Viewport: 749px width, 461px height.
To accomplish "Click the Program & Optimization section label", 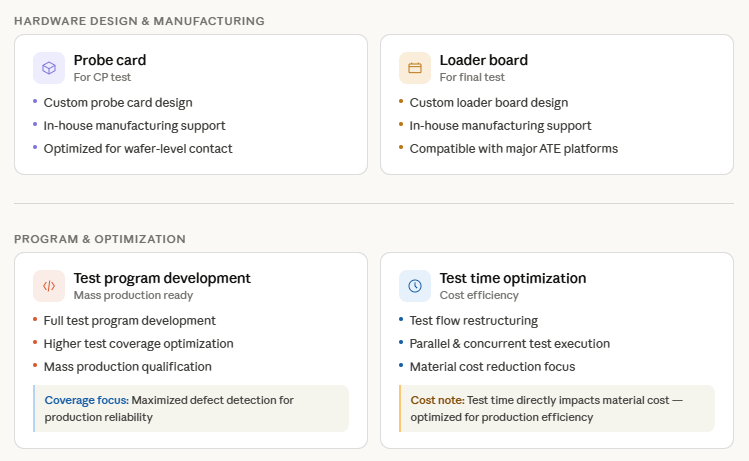I will click(x=100, y=239).
